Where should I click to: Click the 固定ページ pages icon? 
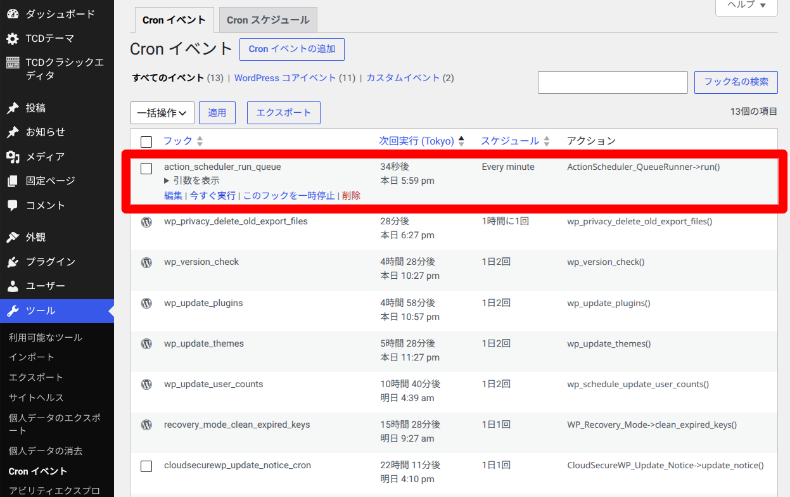(13, 181)
